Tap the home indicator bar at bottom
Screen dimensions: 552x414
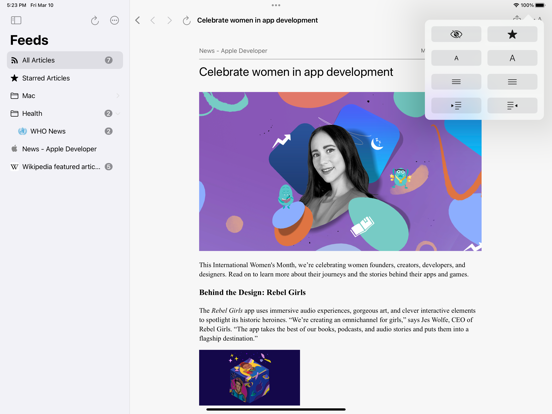tap(276, 409)
